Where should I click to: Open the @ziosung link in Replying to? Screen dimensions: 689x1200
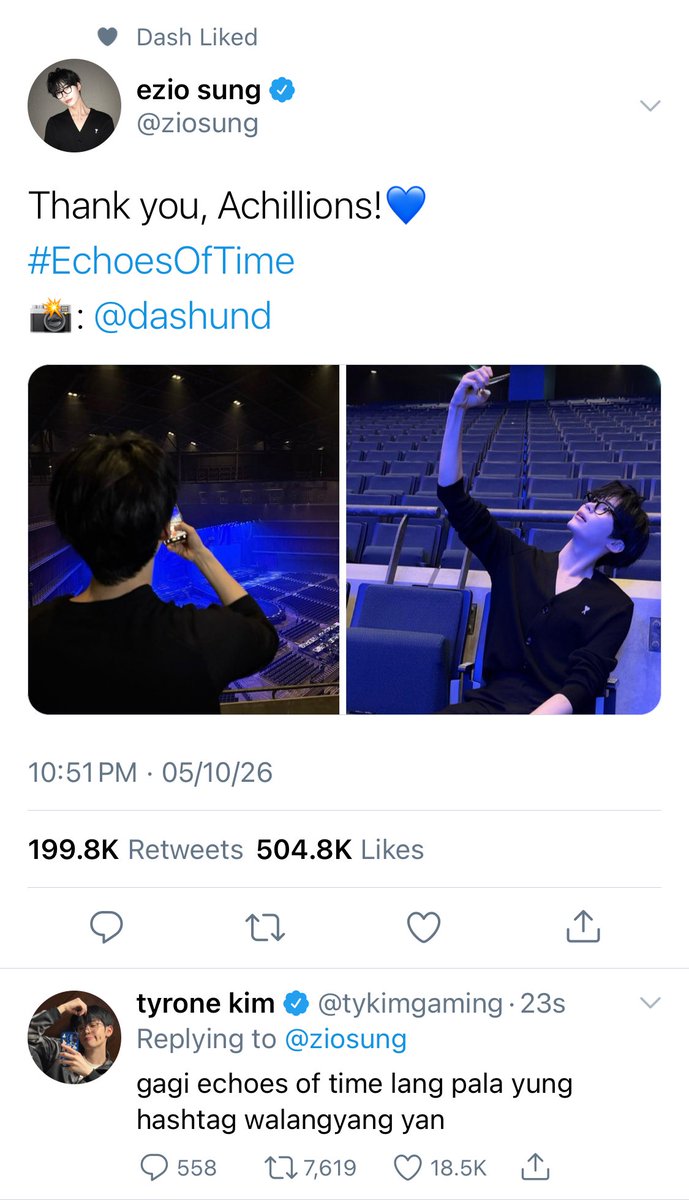pos(346,1039)
